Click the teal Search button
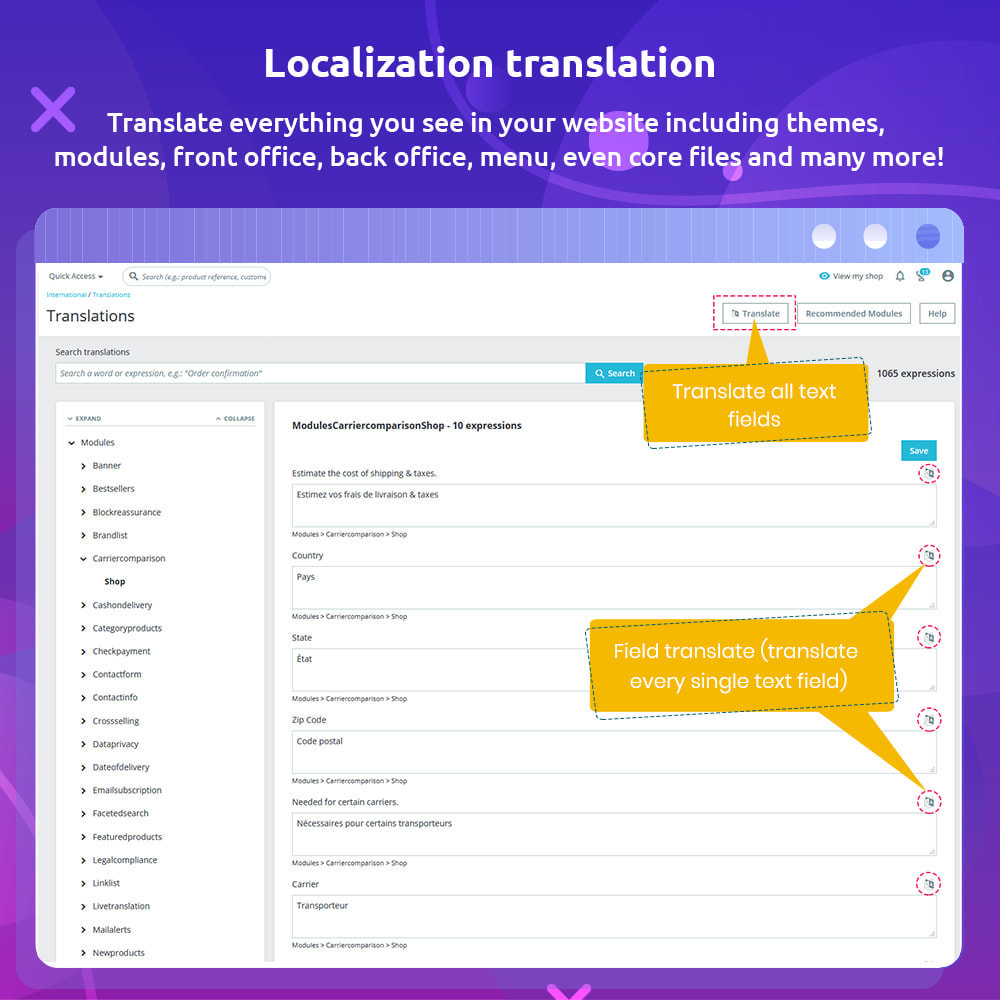 (615, 373)
